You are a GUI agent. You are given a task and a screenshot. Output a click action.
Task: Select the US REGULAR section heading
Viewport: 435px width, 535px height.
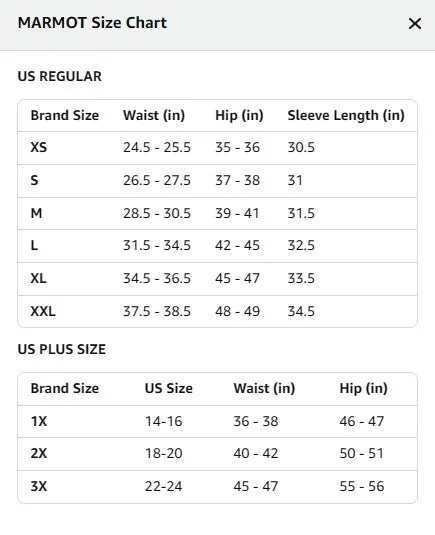point(60,76)
